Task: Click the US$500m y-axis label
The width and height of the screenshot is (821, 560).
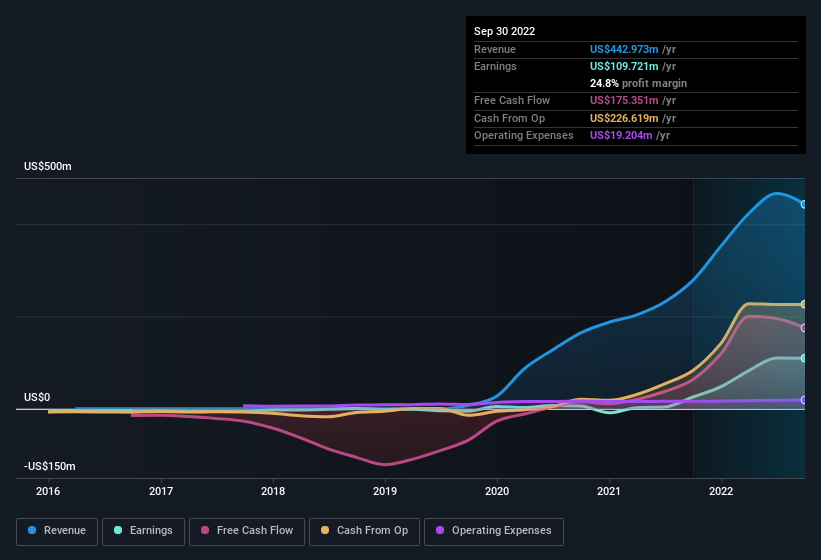Action: pos(48,166)
